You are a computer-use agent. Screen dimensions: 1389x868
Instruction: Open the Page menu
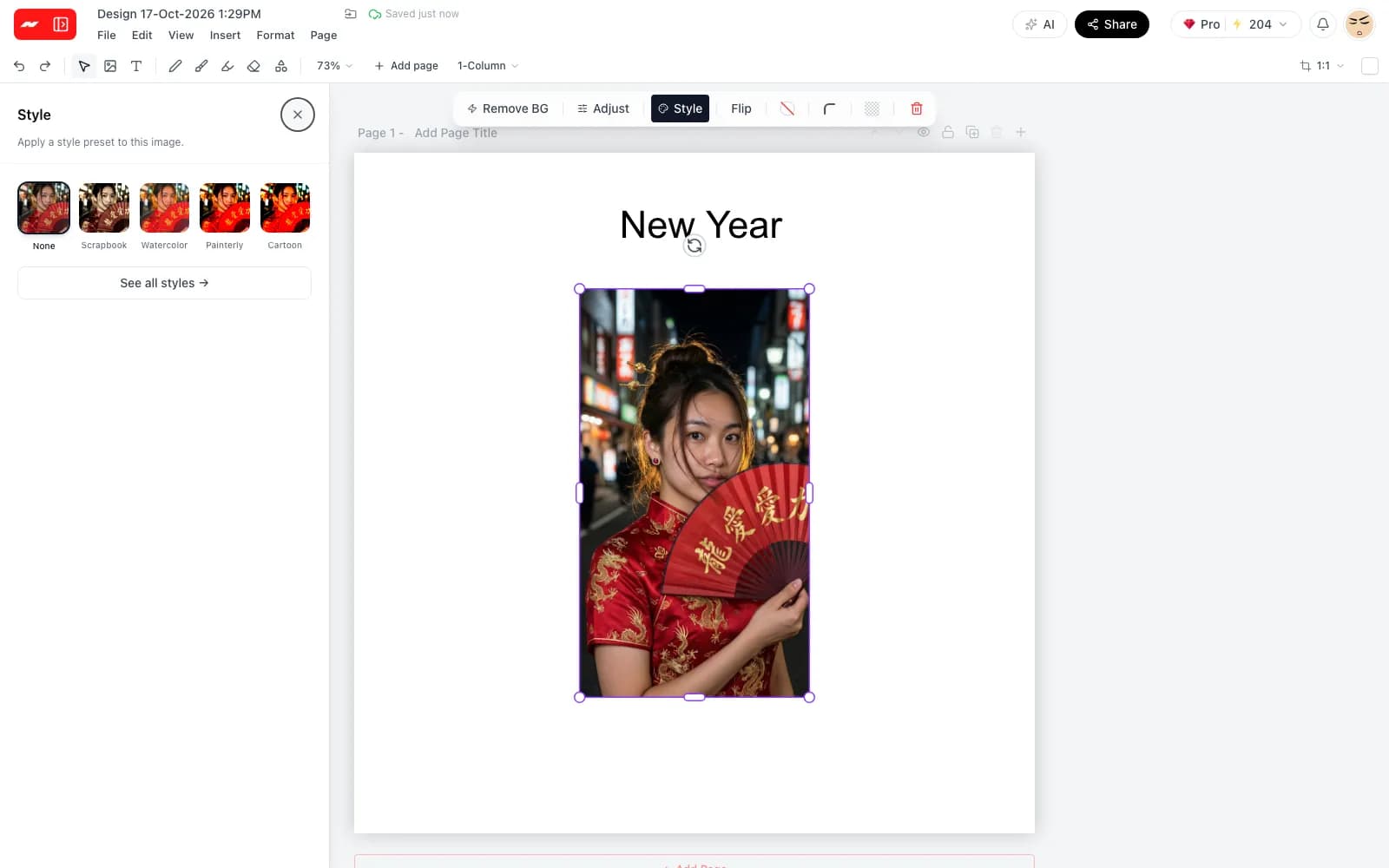pyautogui.click(x=324, y=36)
